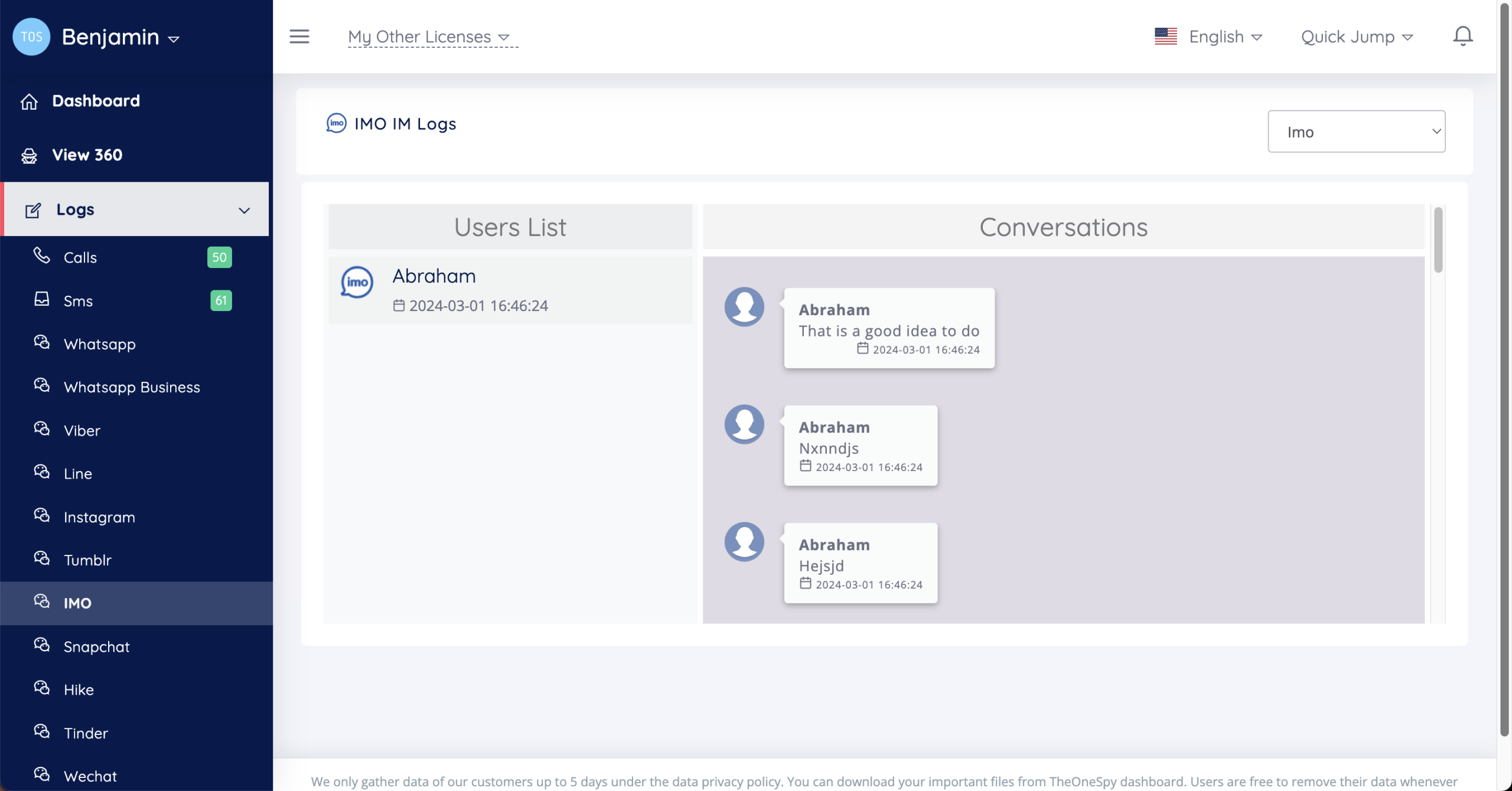Click the View 360 spy icon
The width and height of the screenshot is (1512, 791).
point(29,155)
